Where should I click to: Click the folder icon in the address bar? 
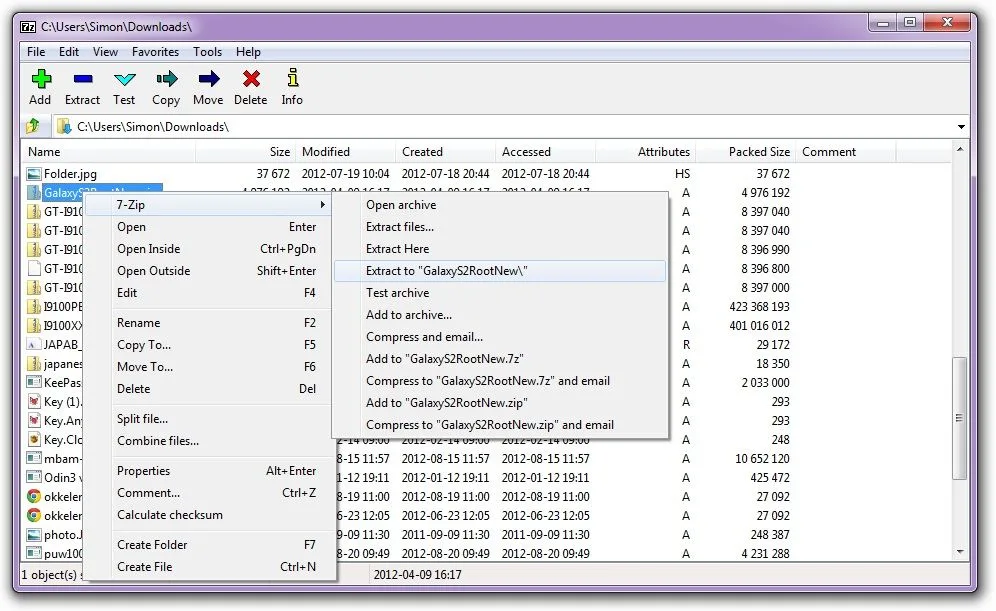tap(64, 126)
